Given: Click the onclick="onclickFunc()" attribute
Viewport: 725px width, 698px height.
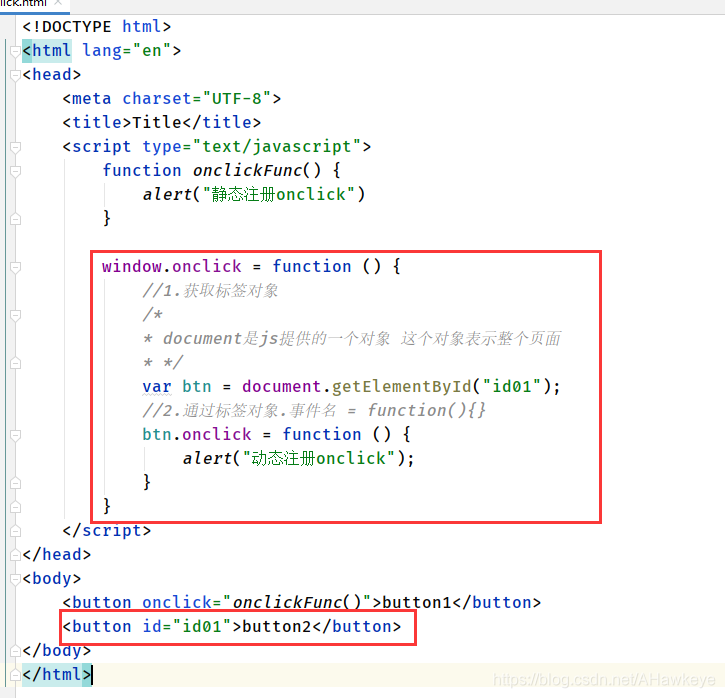Looking at the screenshot, I should 257,602.
